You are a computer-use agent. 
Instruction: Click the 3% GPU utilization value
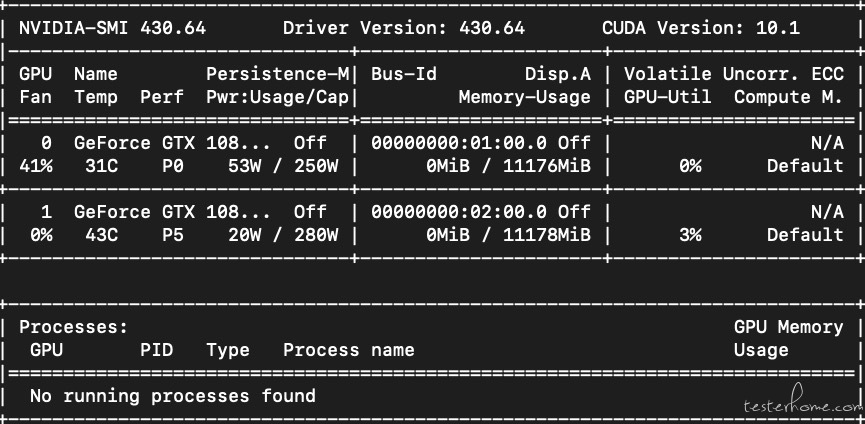(689, 235)
